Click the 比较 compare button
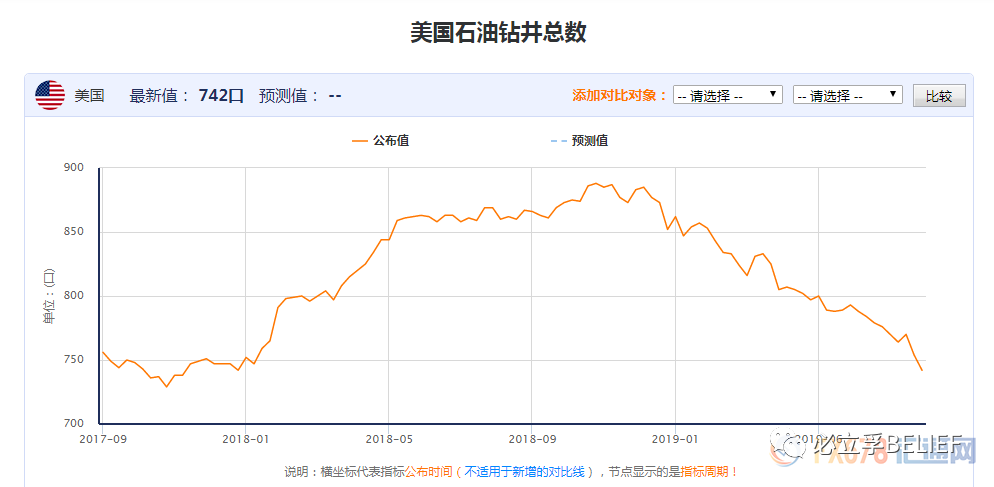The width and height of the screenshot is (994, 487). pos(939,96)
